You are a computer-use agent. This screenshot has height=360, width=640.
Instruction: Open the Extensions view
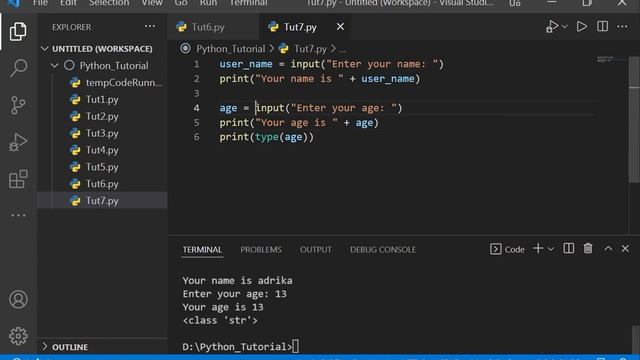coord(18,179)
